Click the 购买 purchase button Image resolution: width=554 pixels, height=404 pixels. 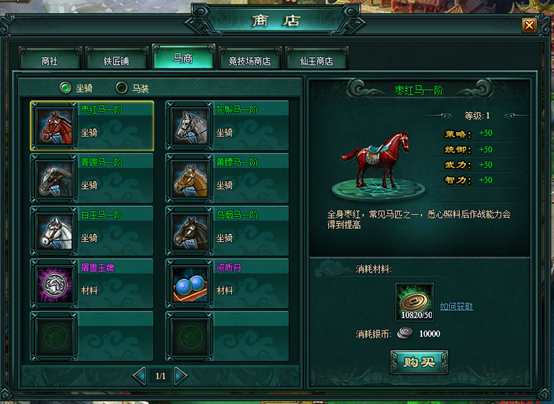pyautogui.click(x=419, y=362)
